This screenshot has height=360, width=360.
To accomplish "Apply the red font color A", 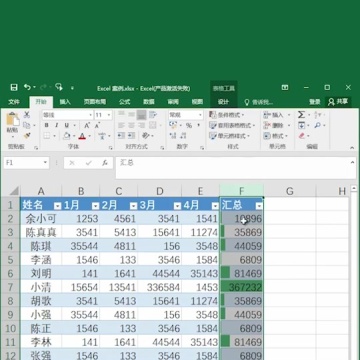I will (82, 136).
